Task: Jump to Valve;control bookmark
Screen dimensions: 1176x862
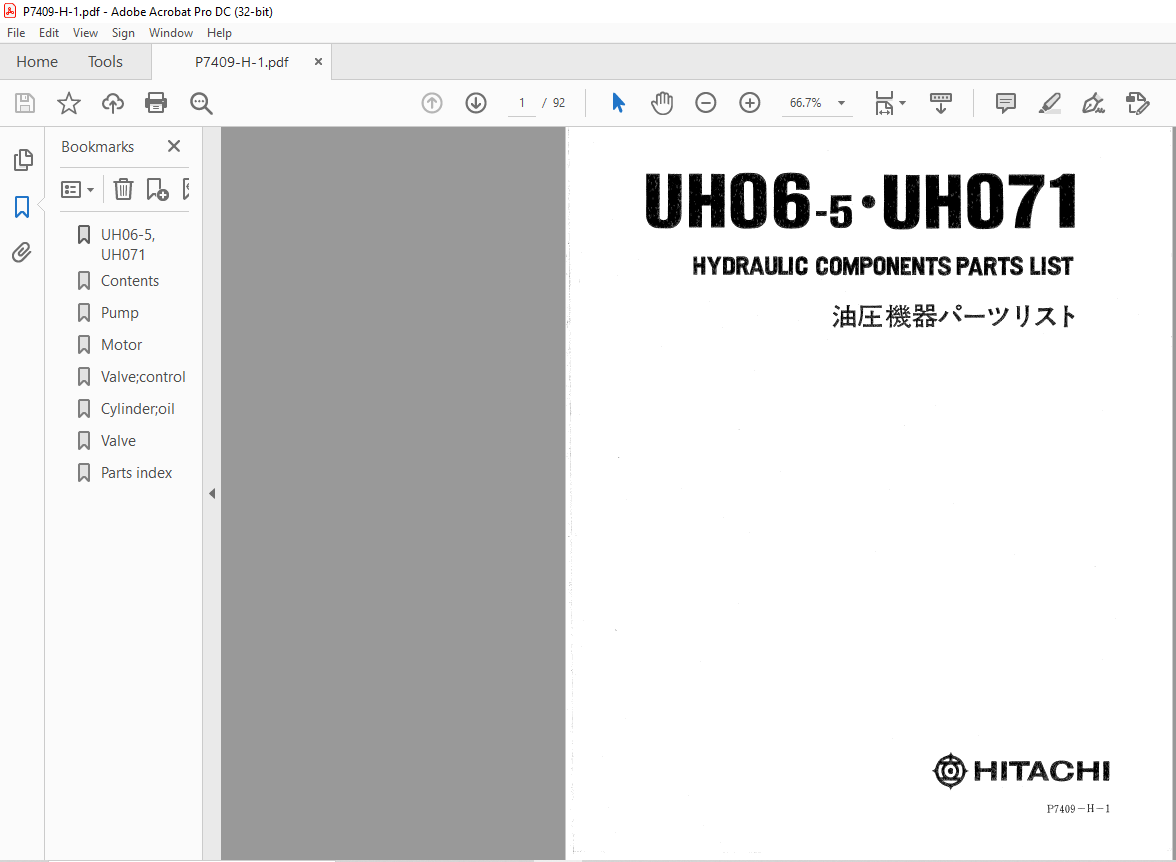Action: pyautogui.click(x=143, y=377)
